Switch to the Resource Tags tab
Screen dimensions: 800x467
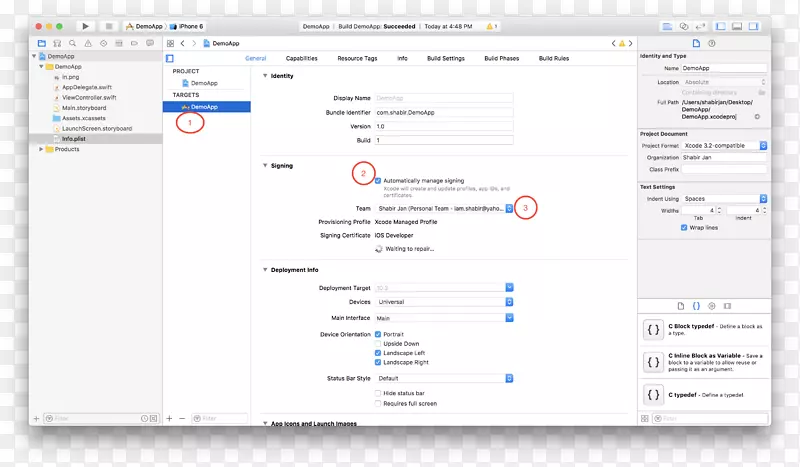357,59
